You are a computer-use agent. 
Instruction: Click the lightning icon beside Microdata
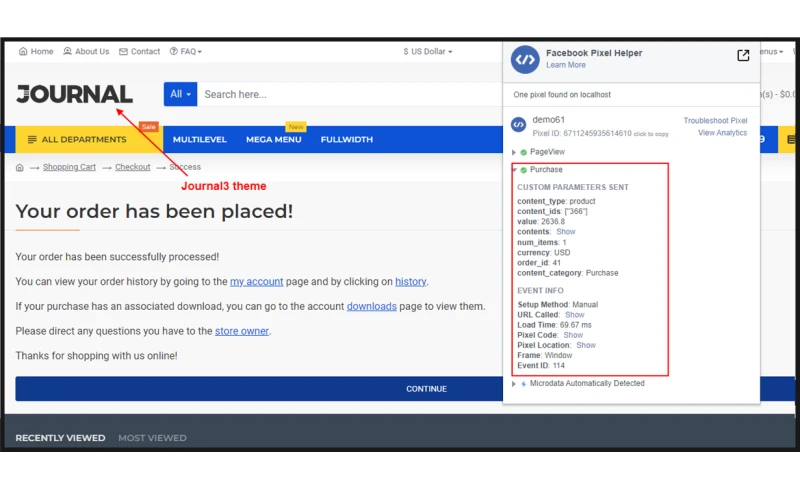[523, 384]
